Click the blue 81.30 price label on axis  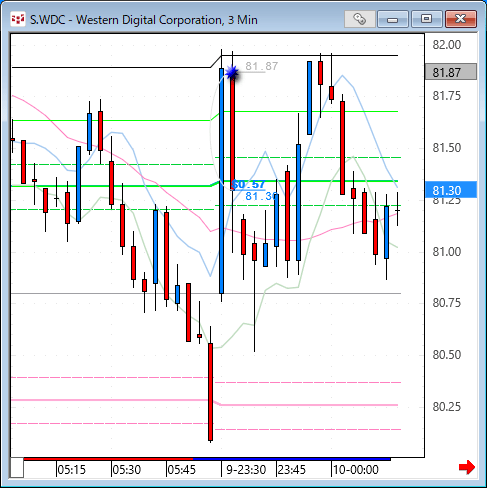451,190
